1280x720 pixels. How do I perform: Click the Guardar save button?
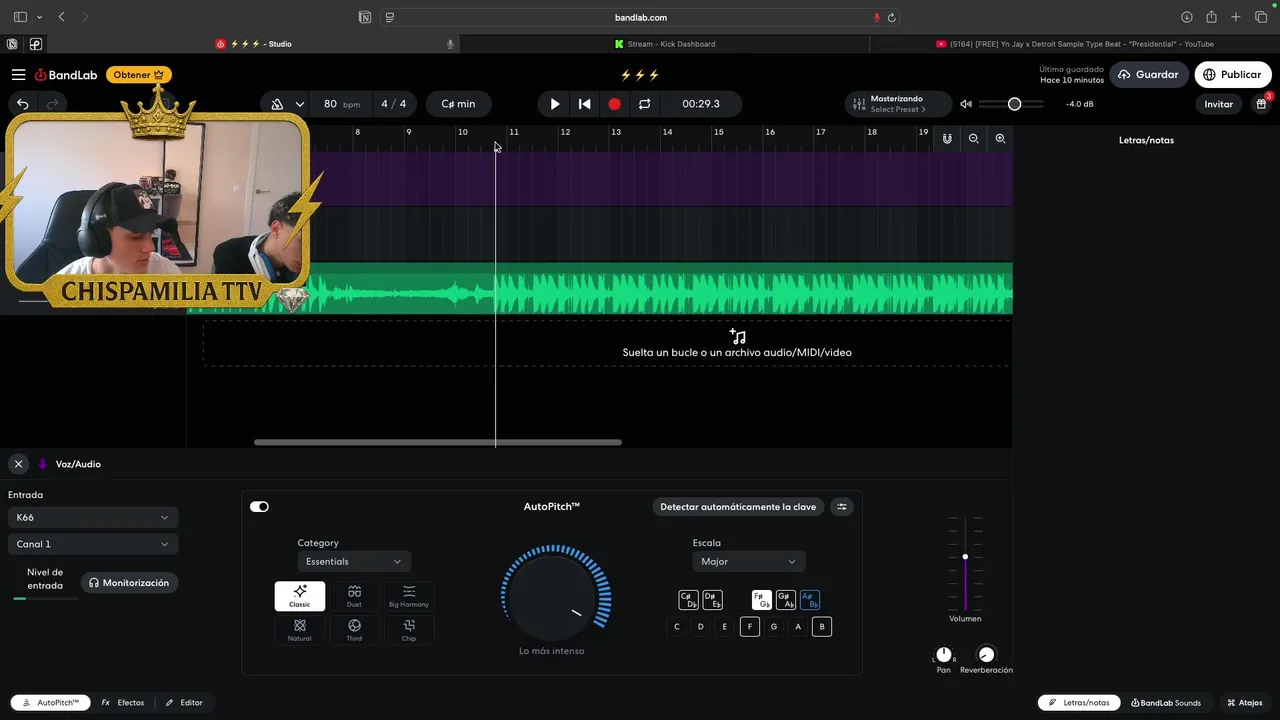point(1148,75)
